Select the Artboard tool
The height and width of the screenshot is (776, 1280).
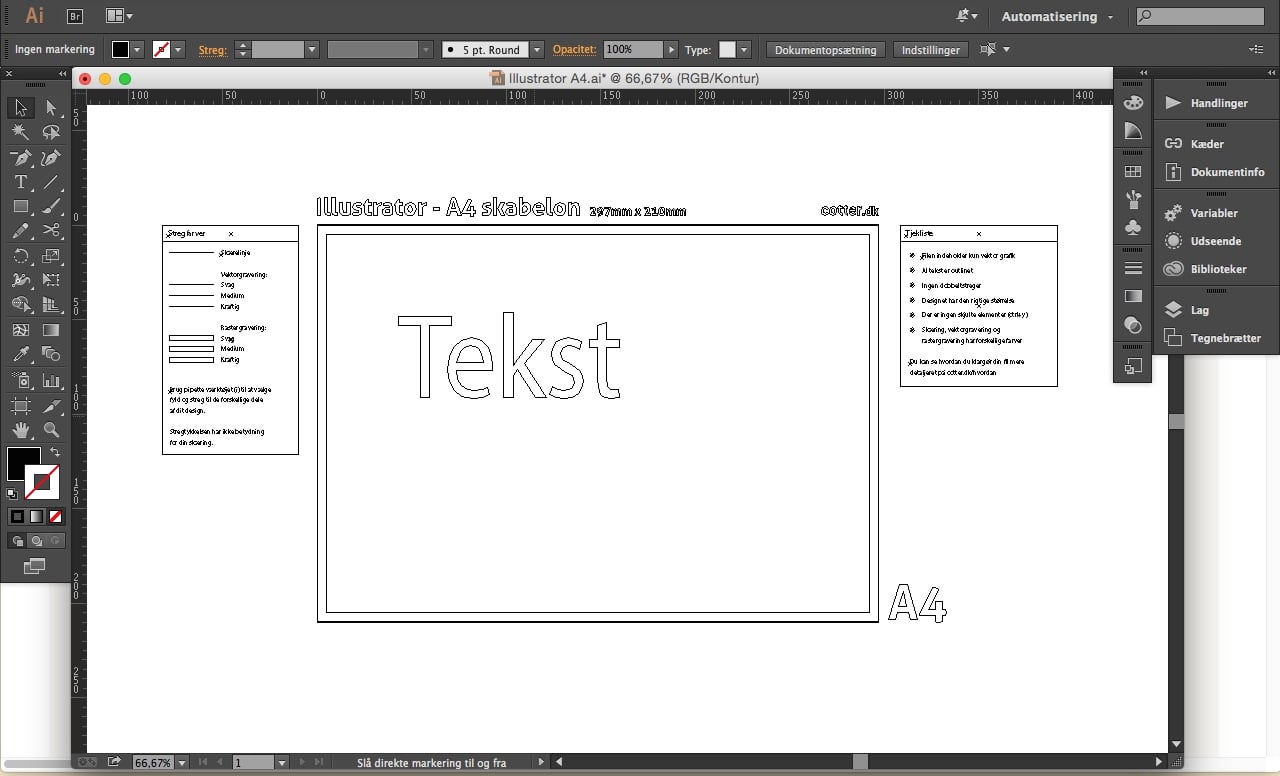(x=20, y=405)
